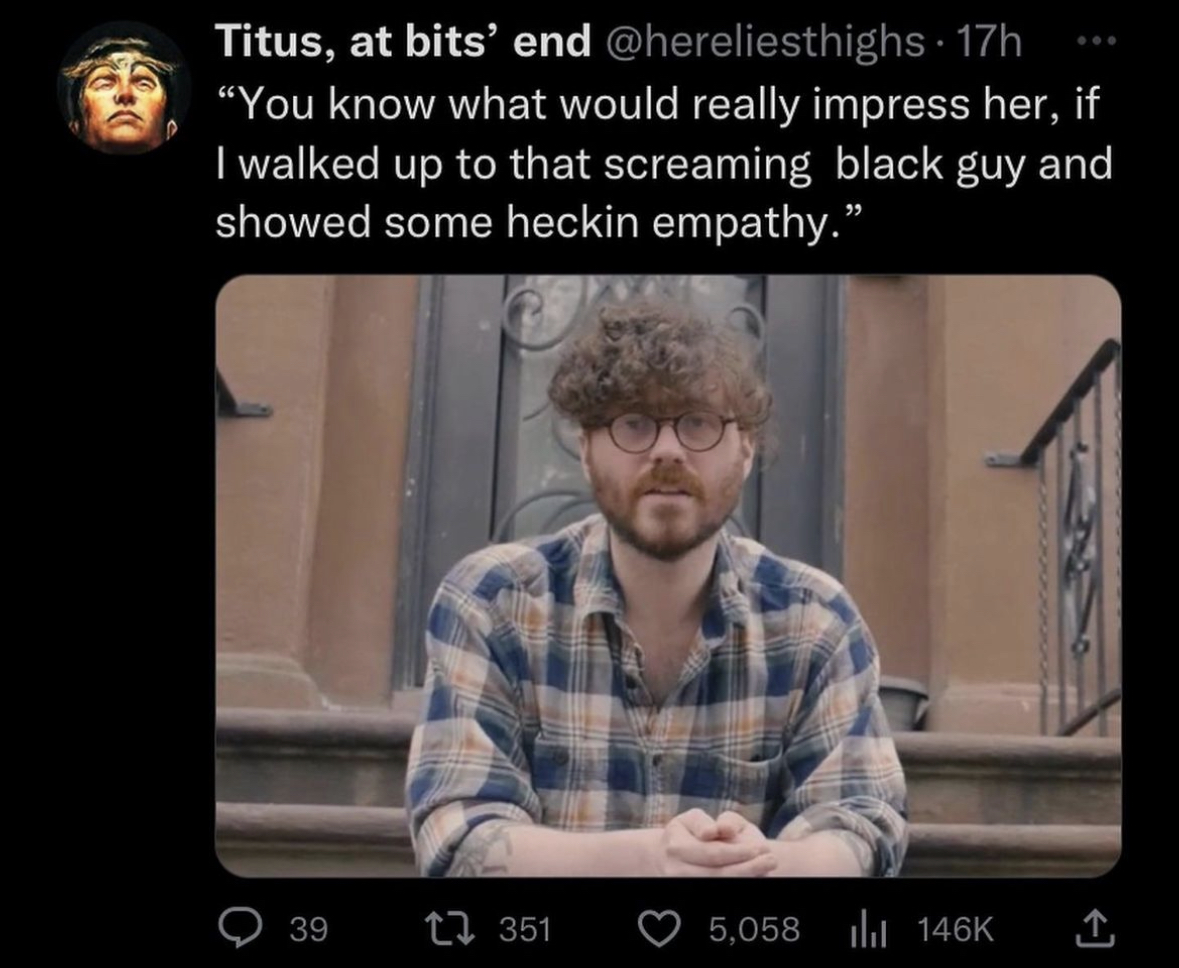Open profile via name "Titus, at bits' end"
The width and height of the screenshot is (1179, 968).
[x=404, y=41]
